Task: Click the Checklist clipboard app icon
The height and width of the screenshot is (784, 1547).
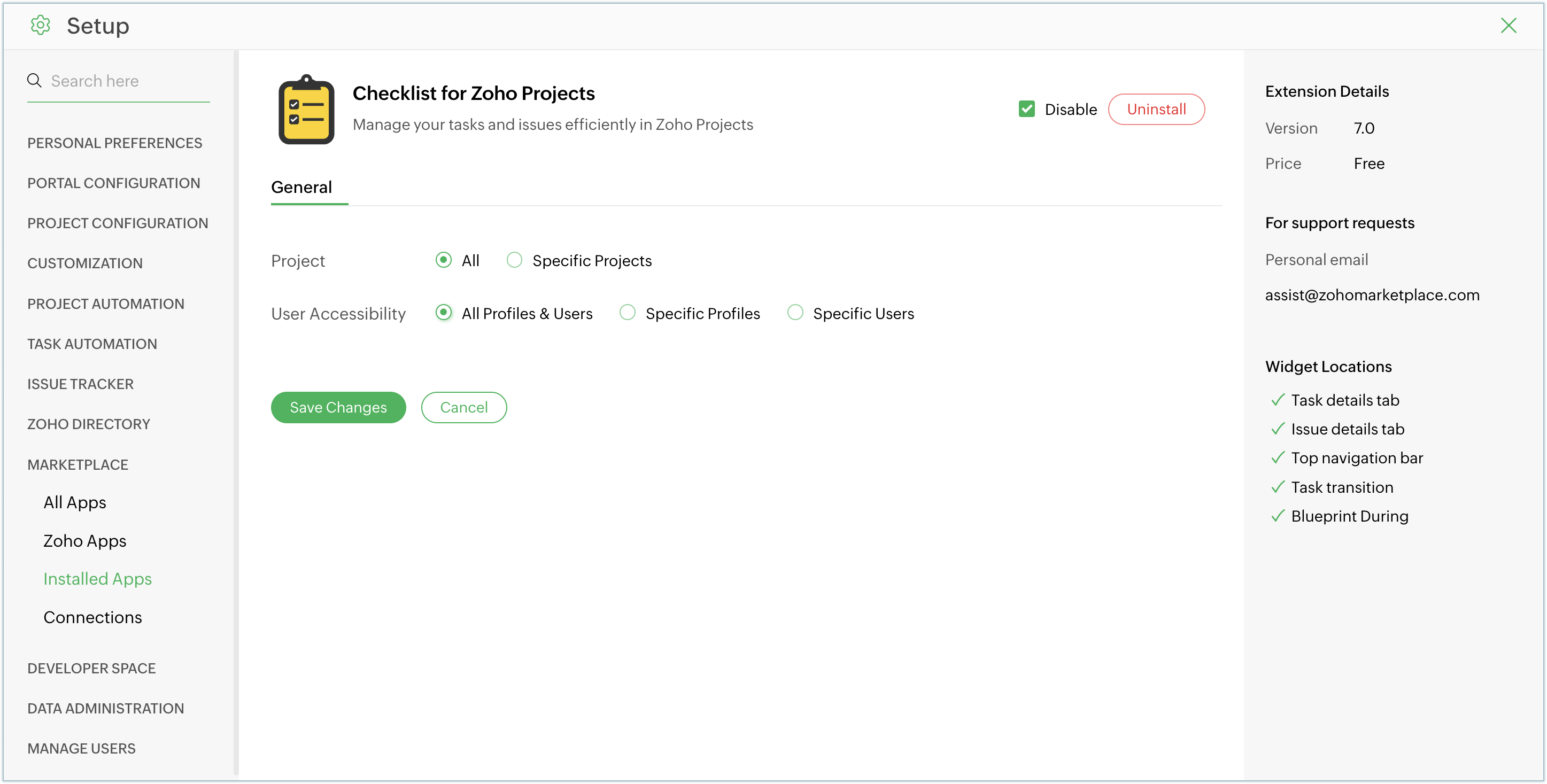Action: click(x=306, y=110)
